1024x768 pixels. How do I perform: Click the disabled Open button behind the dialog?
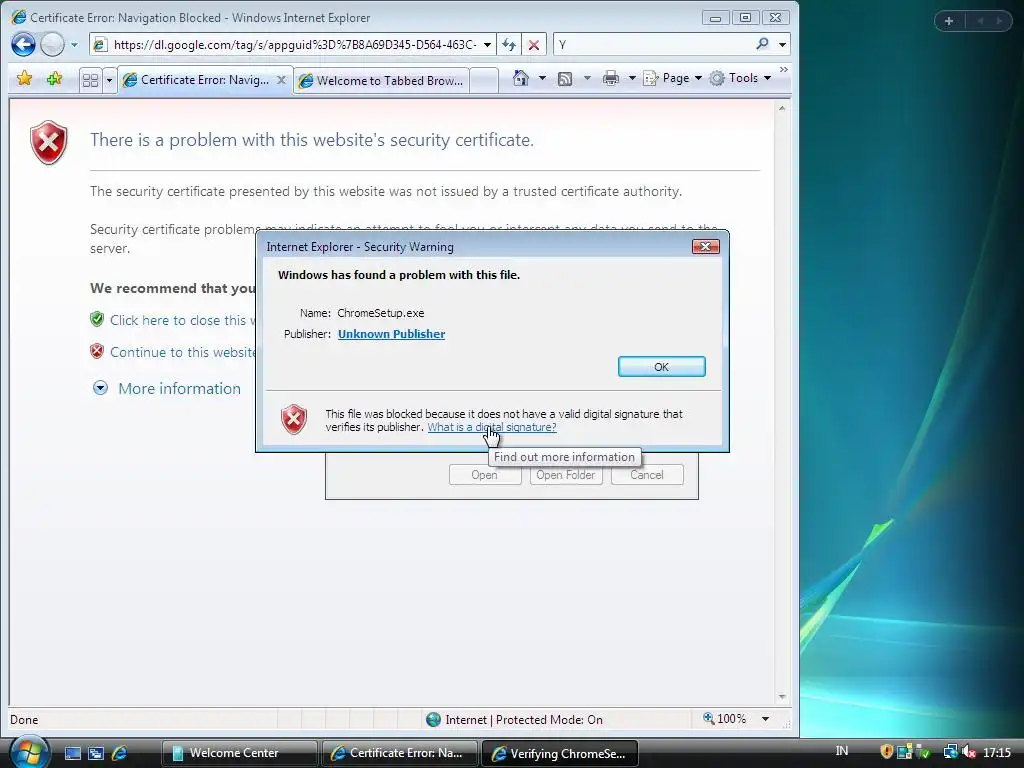(485, 475)
